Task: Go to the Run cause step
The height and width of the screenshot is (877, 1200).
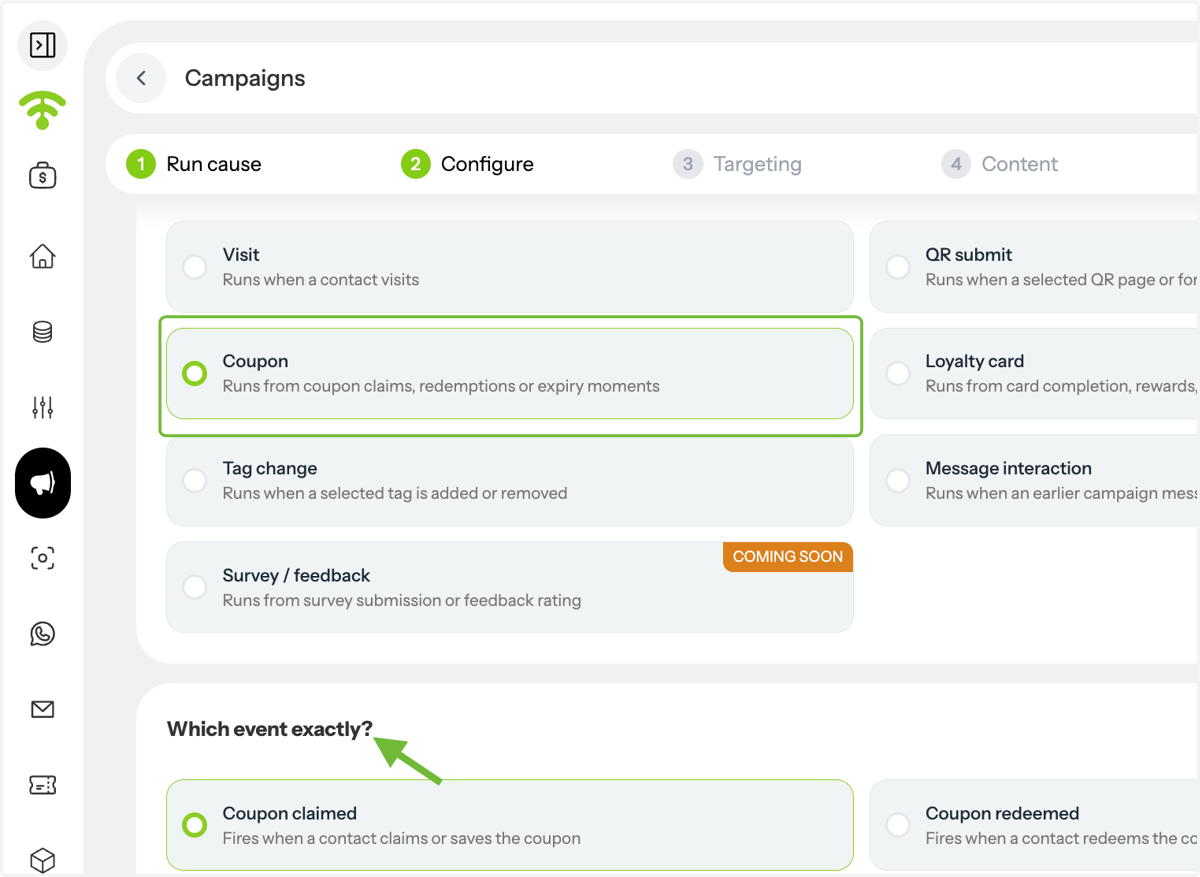Action: pos(194,164)
